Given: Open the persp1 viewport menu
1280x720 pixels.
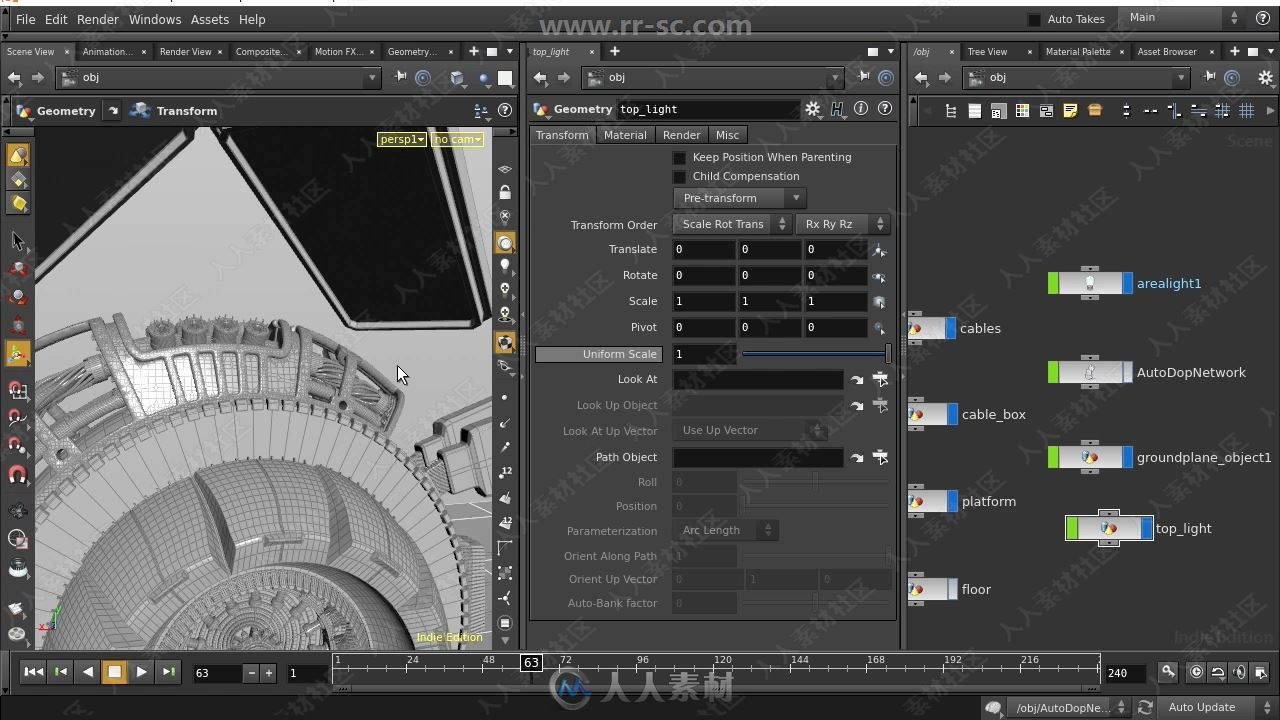Looking at the screenshot, I should 402,139.
